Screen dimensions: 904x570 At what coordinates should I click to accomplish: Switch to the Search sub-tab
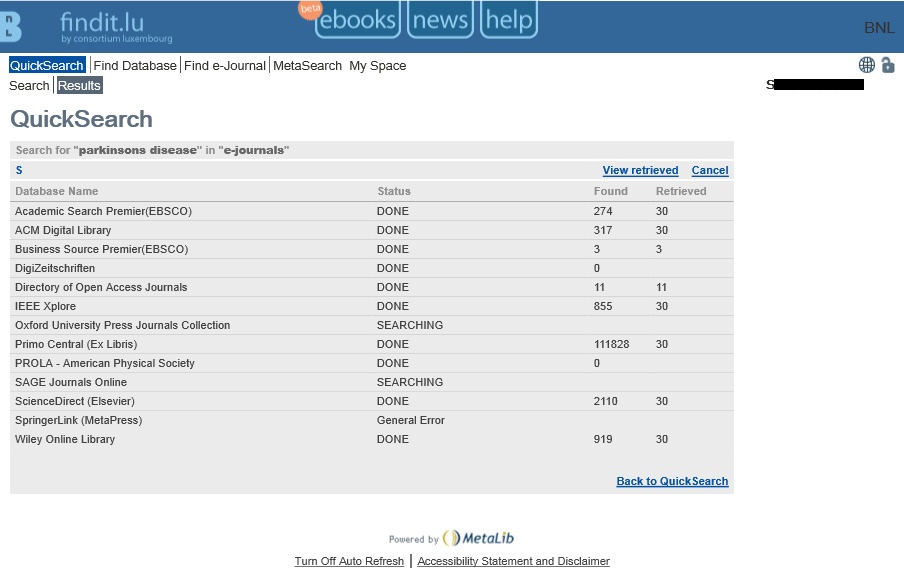pyautogui.click(x=29, y=85)
